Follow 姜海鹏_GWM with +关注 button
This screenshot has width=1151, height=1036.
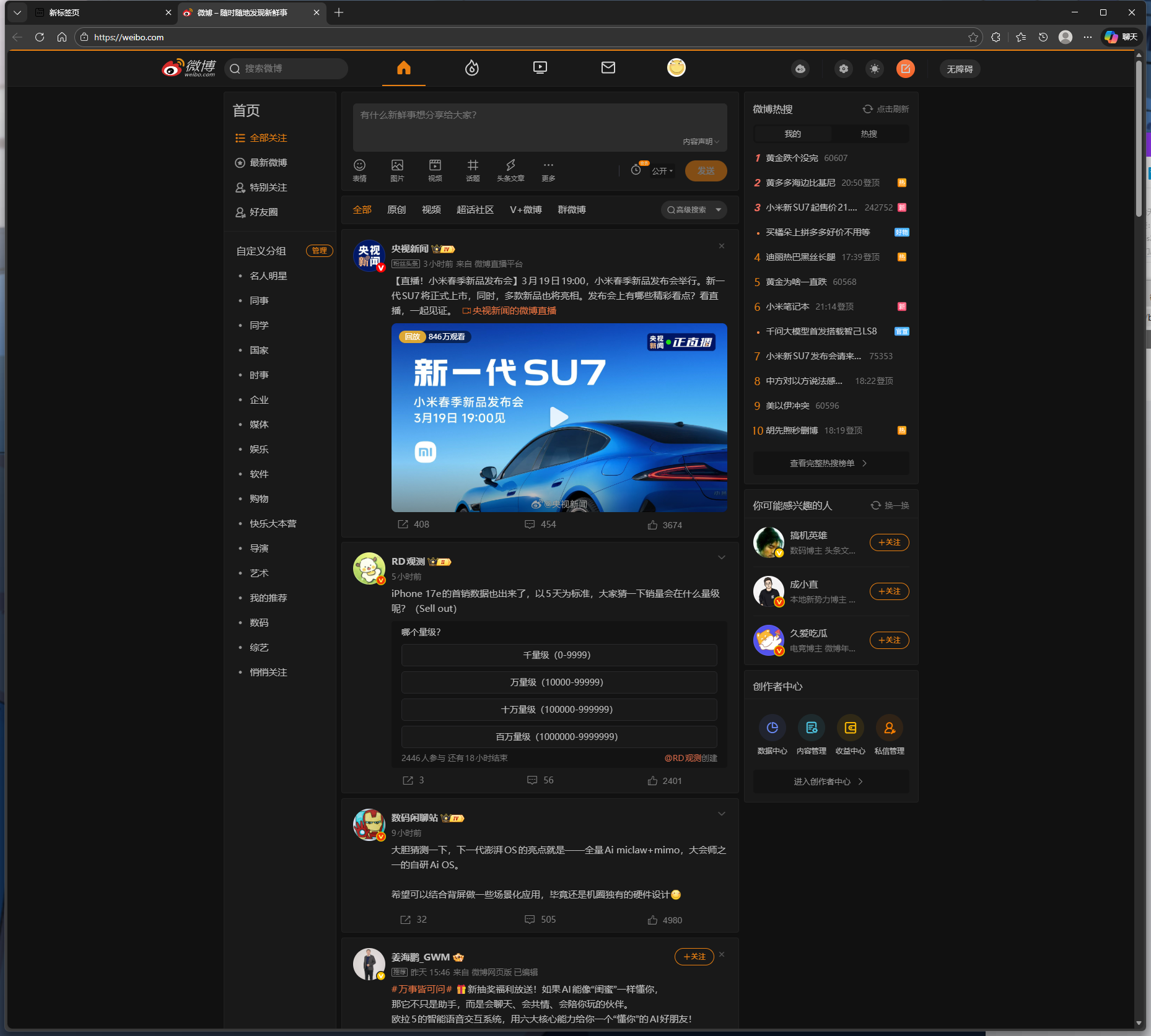[x=694, y=957]
